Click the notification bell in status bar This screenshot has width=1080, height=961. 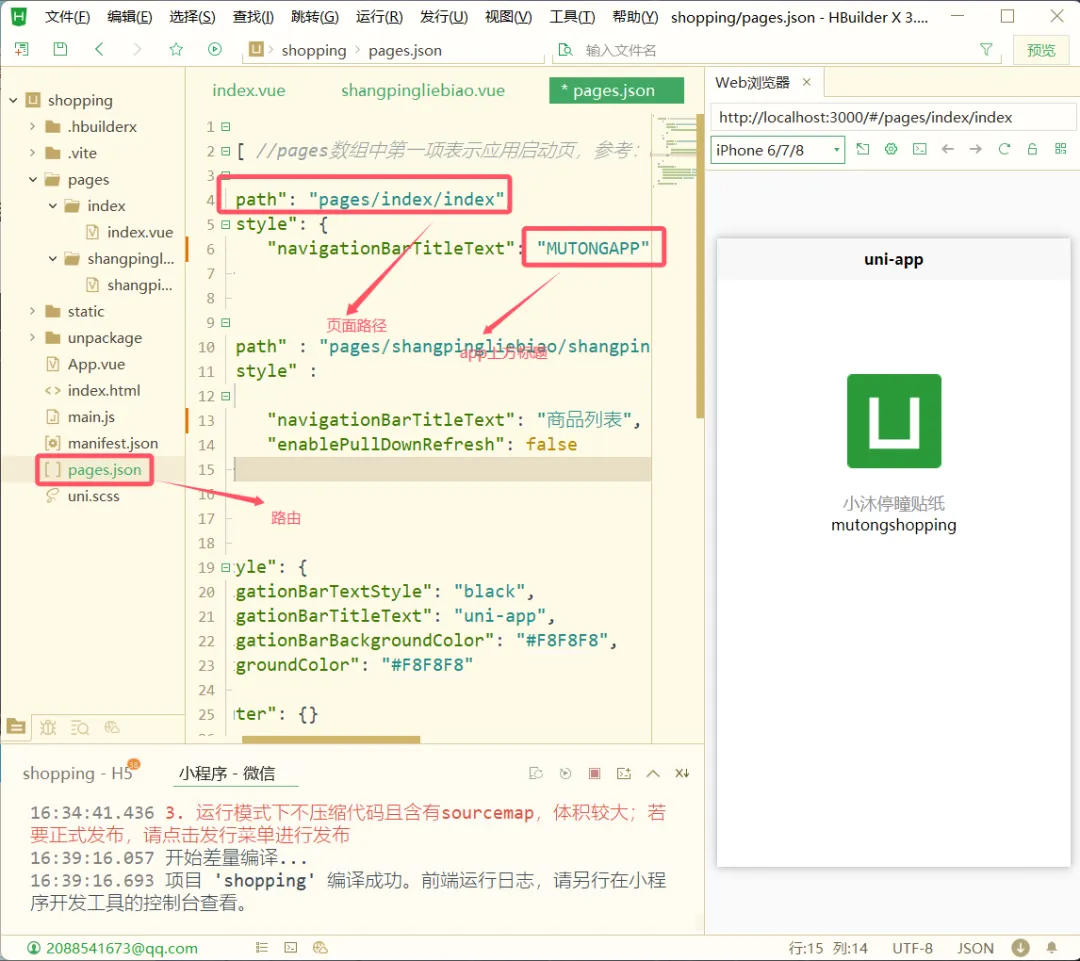[1052, 948]
